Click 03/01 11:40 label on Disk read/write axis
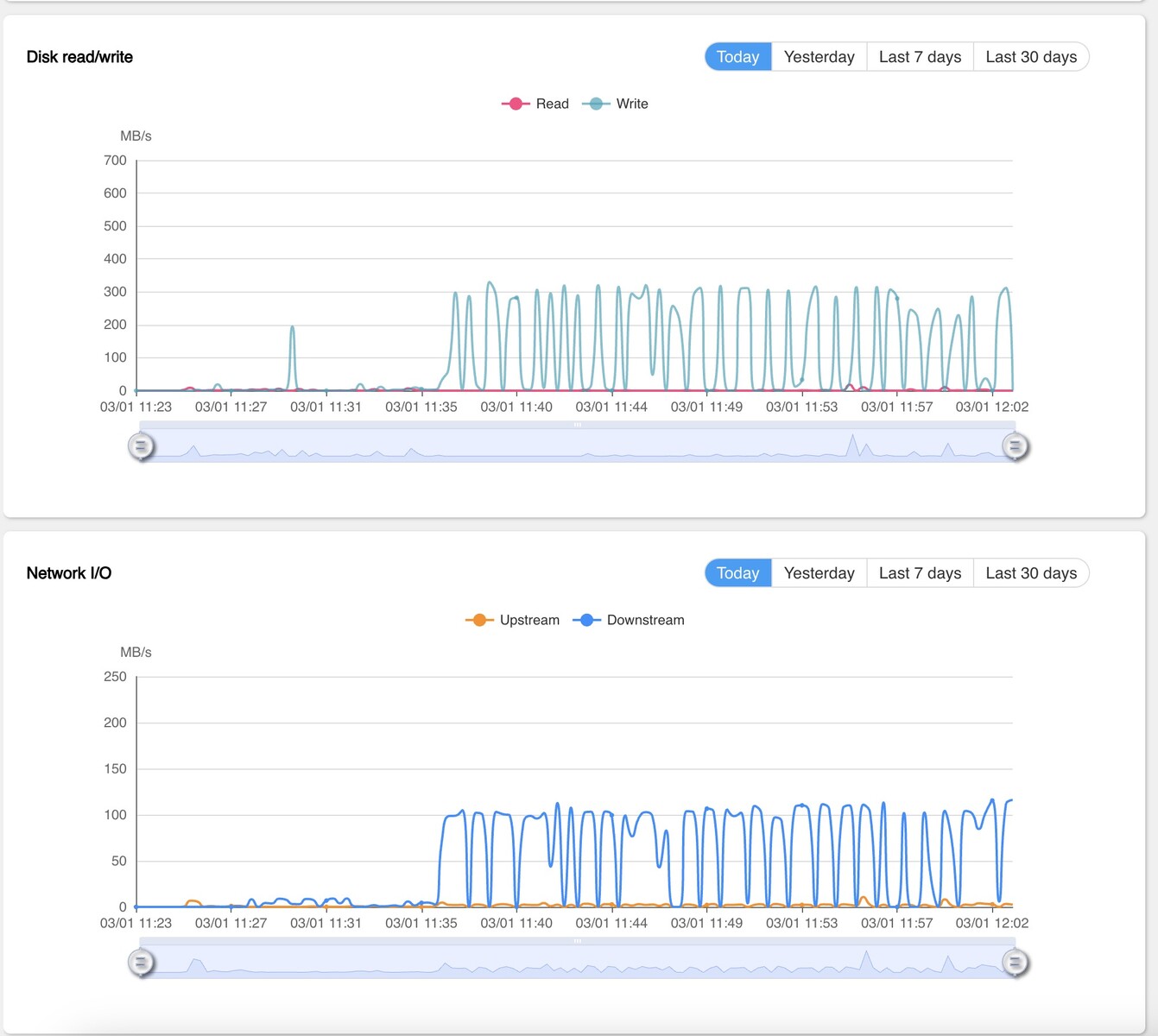This screenshot has width=1158, height=1036. [516, 407]
